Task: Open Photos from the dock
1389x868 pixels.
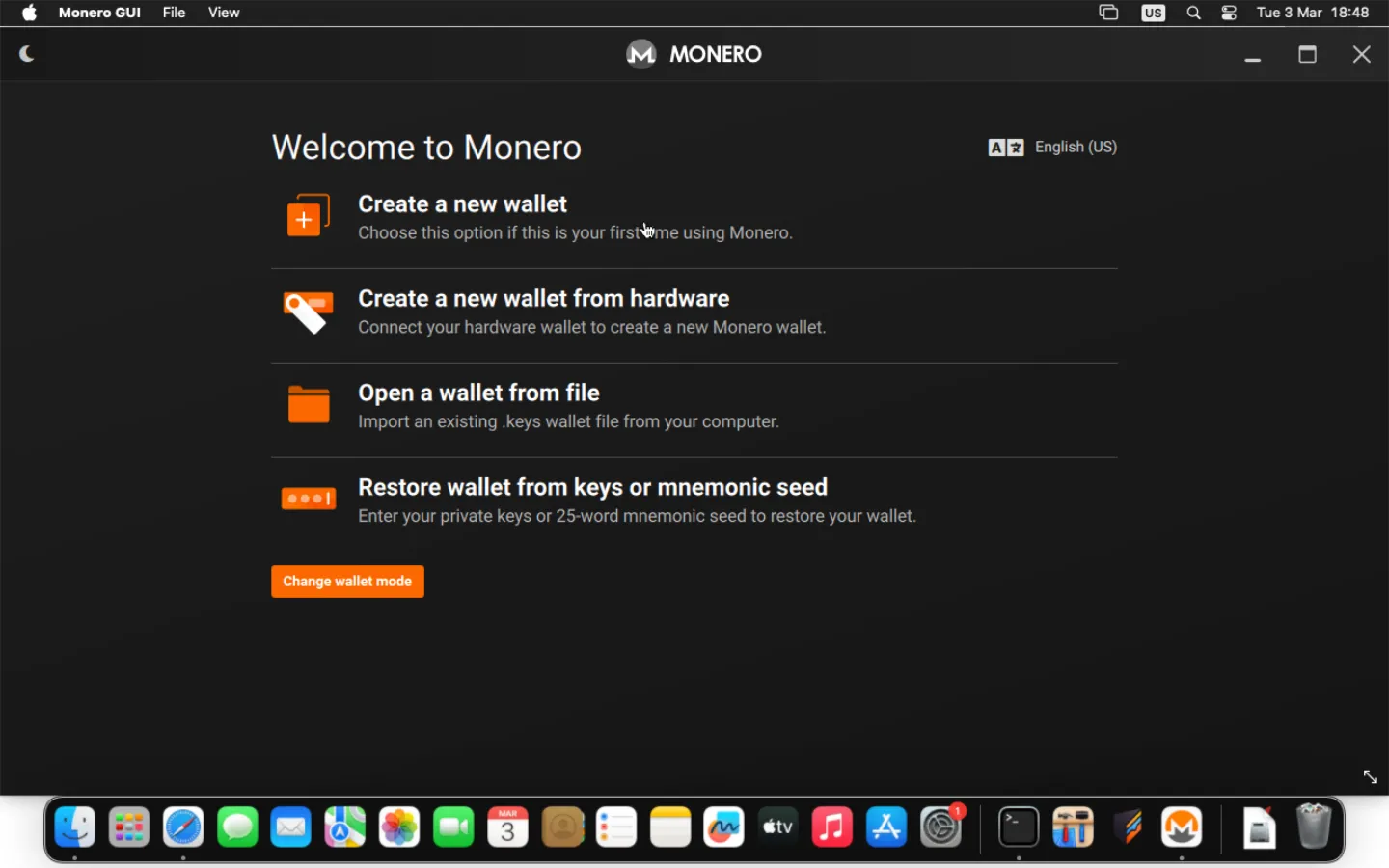Action: [x=399, y=827]
